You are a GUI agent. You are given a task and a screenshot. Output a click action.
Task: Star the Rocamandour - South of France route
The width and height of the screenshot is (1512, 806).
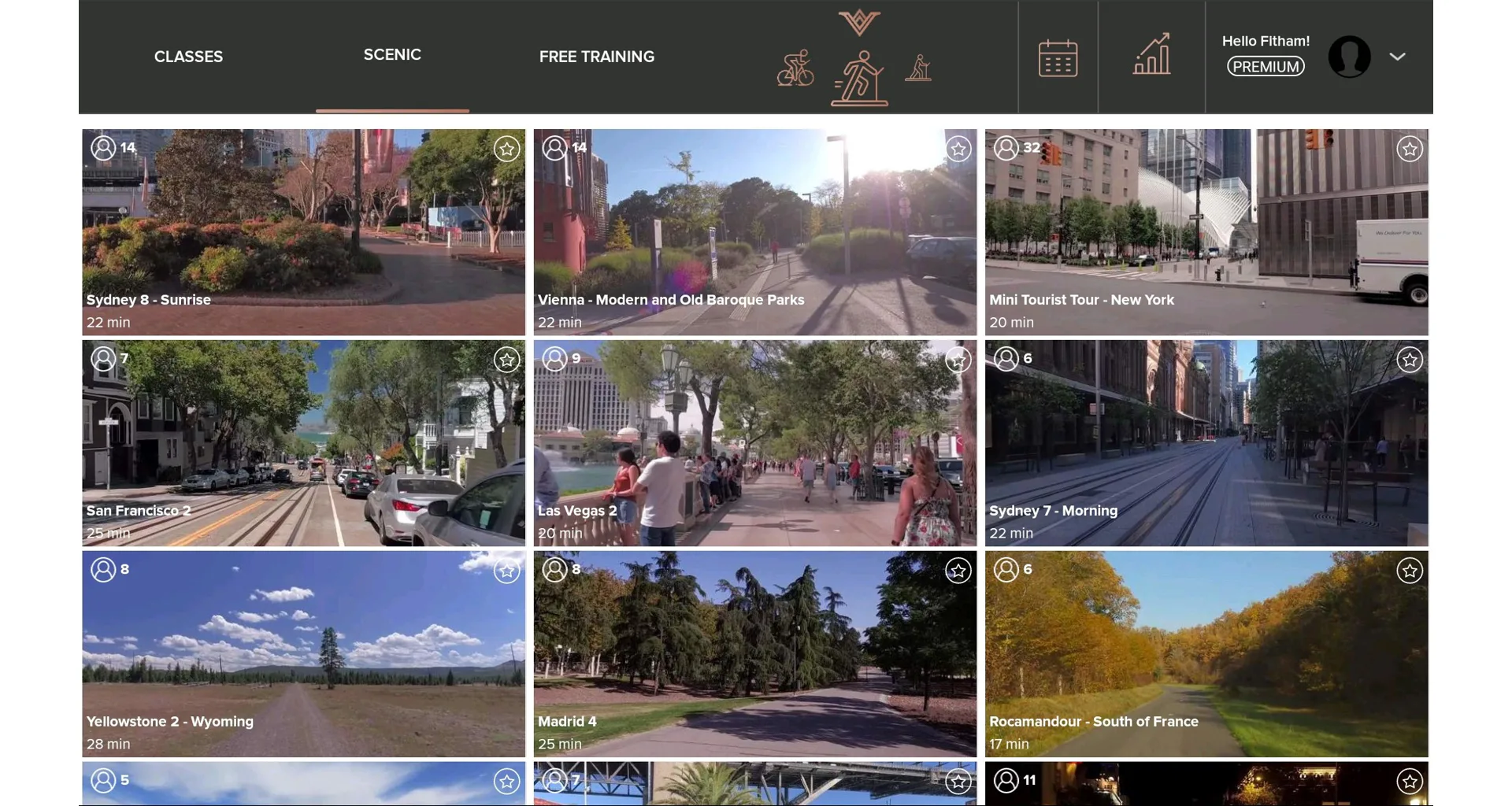point(1409,571)
